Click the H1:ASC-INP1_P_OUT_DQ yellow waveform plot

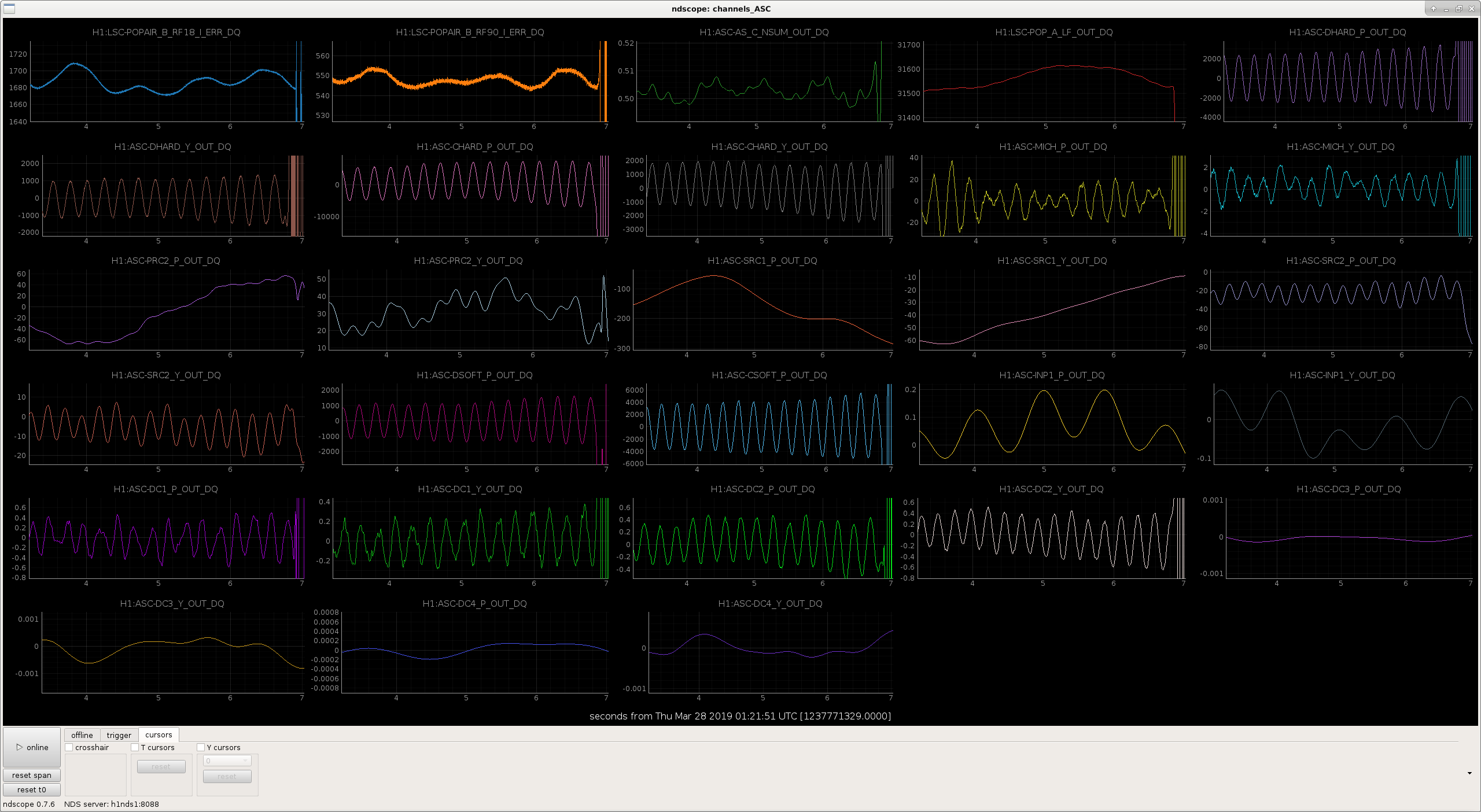[1052, 424]
